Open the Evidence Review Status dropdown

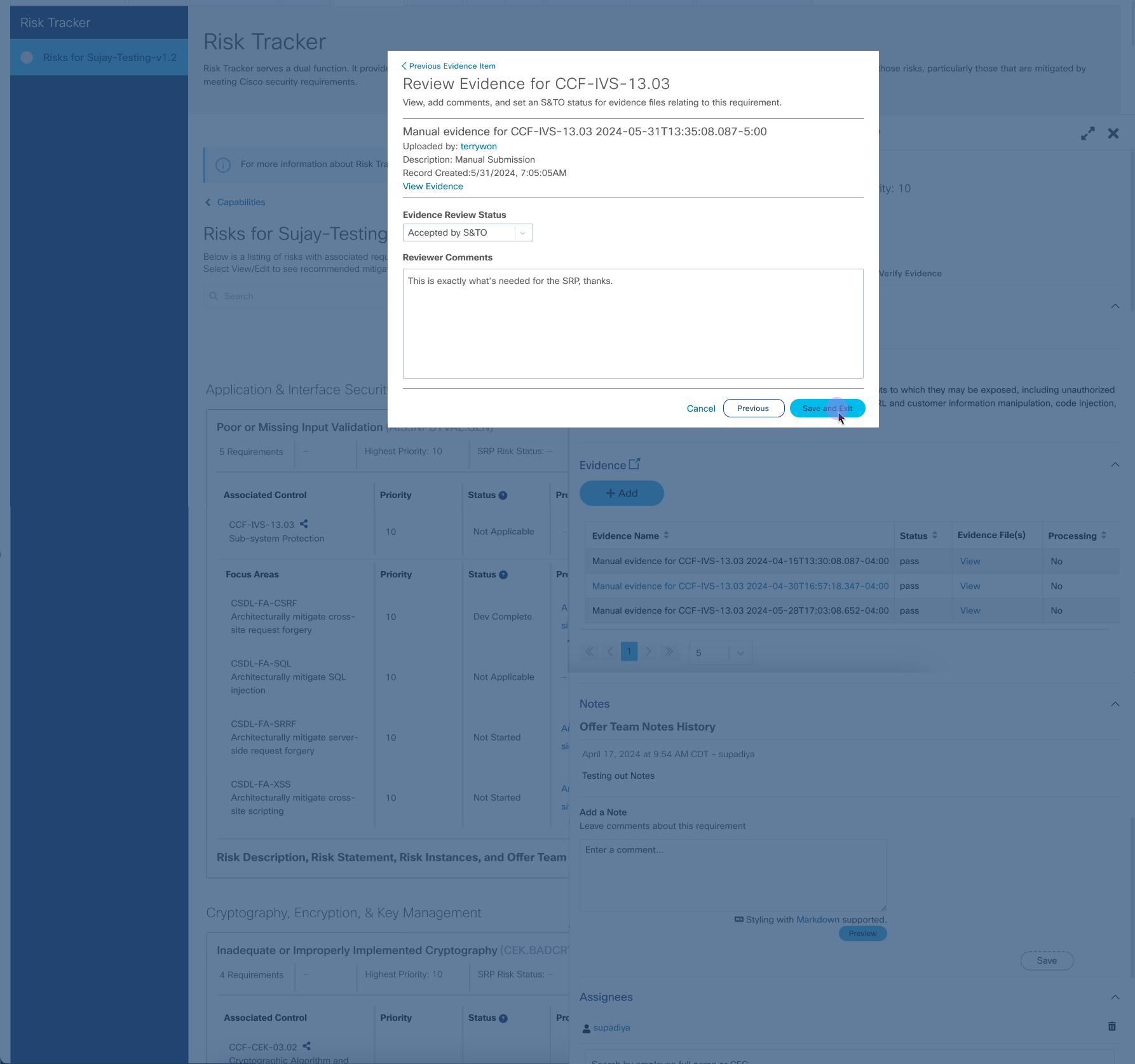click(468, 232)
